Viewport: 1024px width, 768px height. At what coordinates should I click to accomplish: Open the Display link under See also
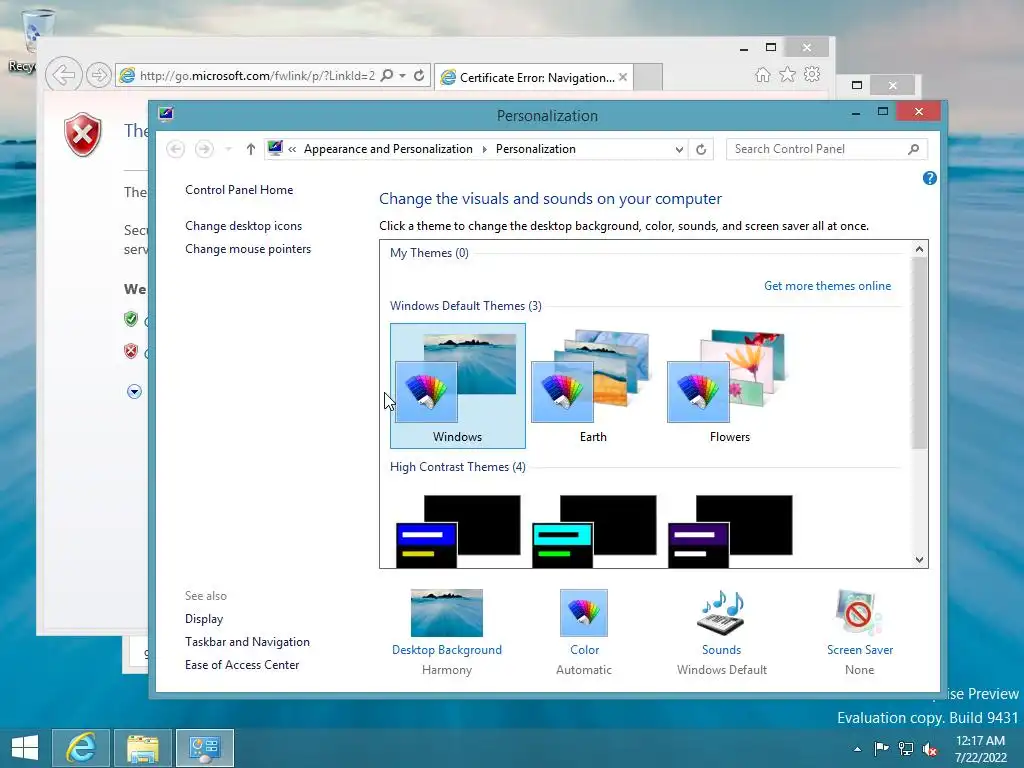click(204, 619)
